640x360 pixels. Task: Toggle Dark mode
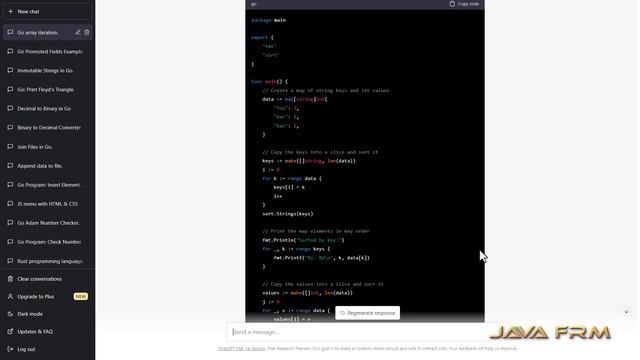coord(47,314)
